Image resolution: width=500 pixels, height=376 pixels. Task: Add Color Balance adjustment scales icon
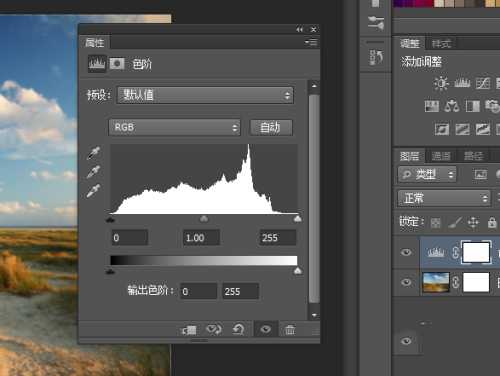(452, 106)
